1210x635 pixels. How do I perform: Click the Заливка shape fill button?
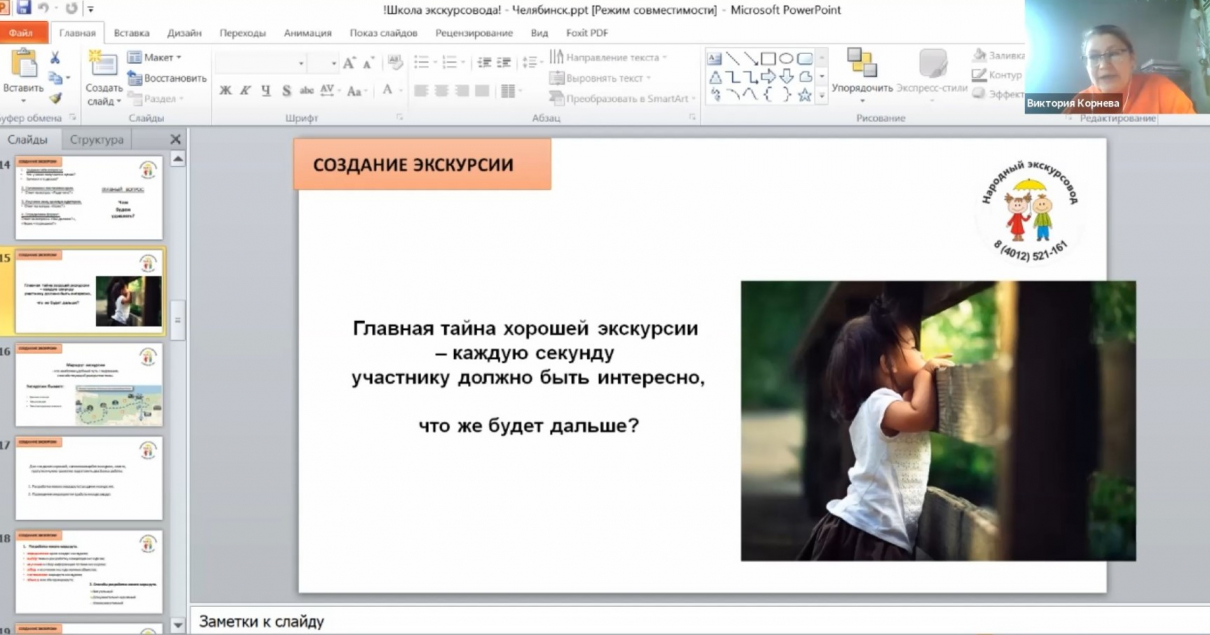tap(998, 56)
